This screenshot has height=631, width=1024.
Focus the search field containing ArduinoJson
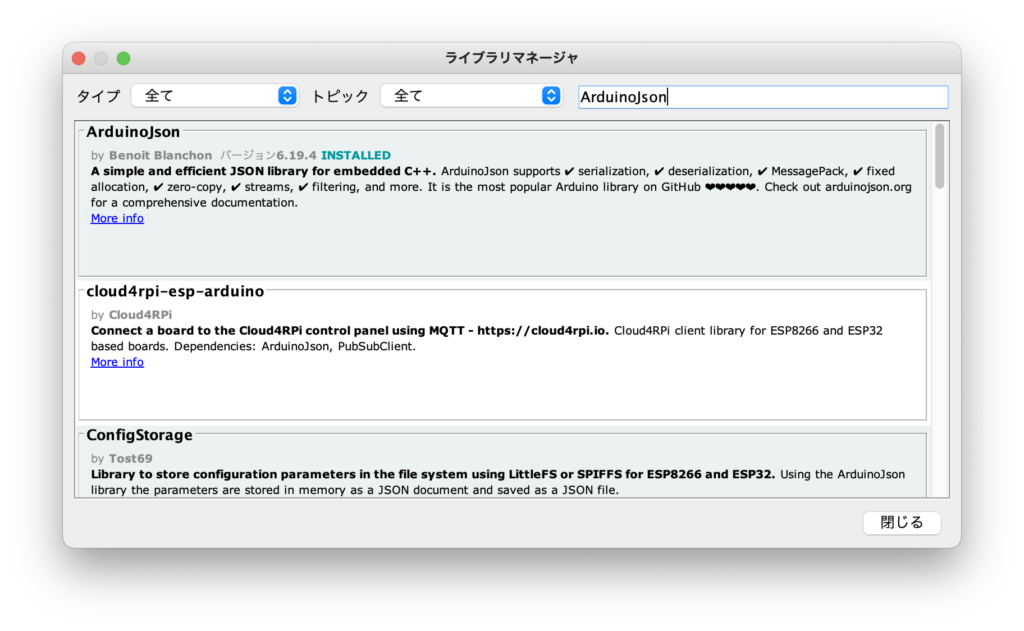[762, 97]
